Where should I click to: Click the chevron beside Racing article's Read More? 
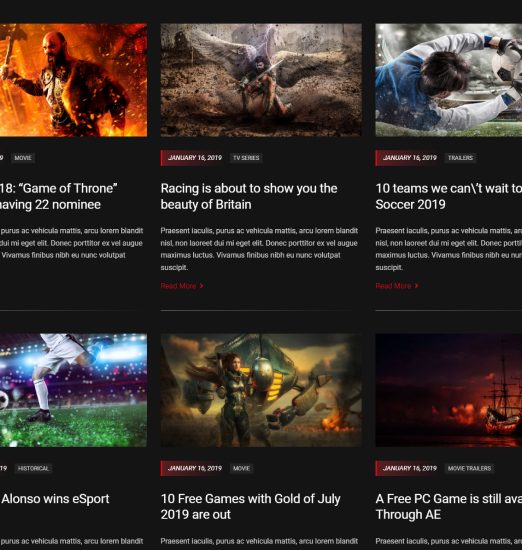pos(201,286)
